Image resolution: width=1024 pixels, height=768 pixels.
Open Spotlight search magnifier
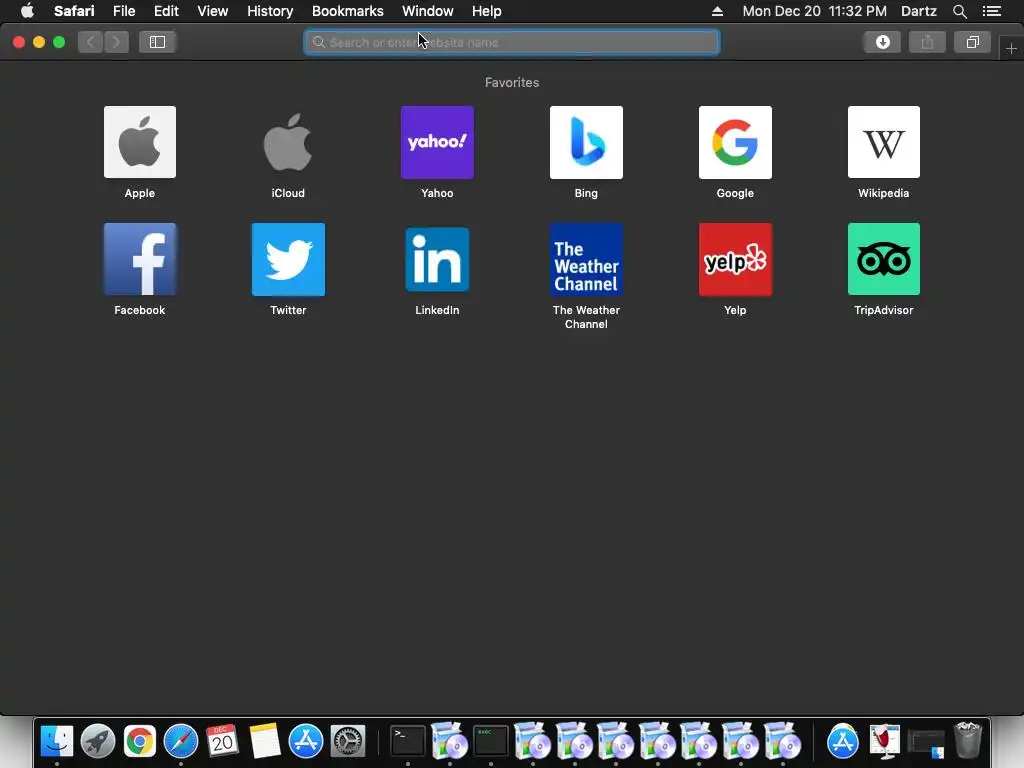pyautogui.click(x=959, y=11)
